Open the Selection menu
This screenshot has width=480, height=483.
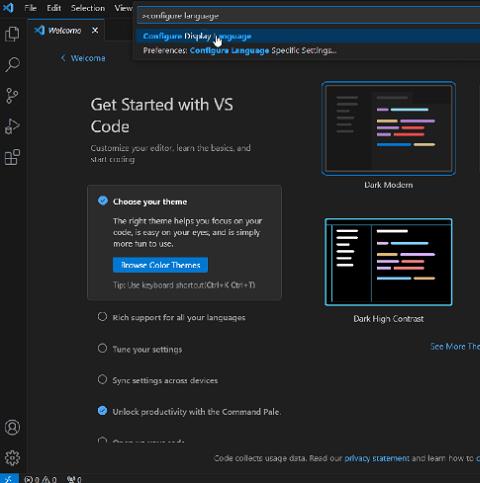(88, 8)
